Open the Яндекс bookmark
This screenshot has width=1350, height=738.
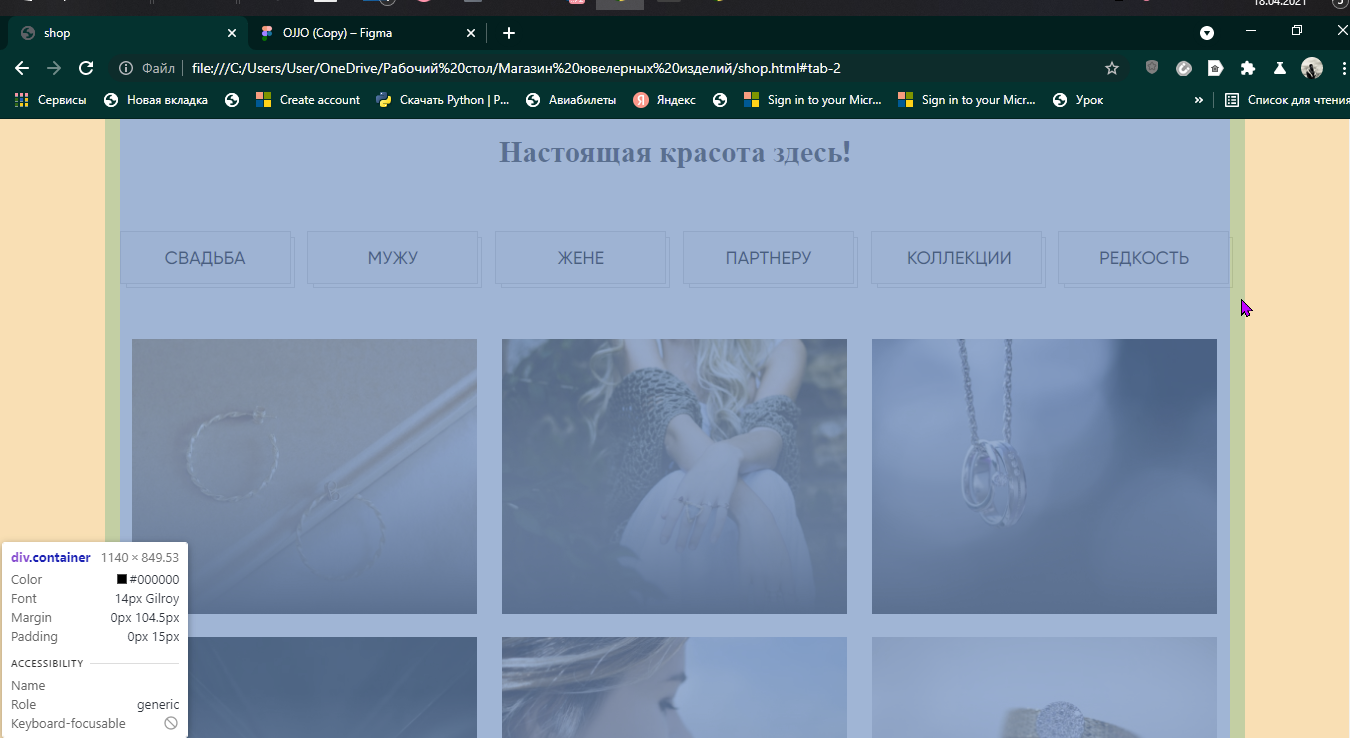[x=665, y=100]
